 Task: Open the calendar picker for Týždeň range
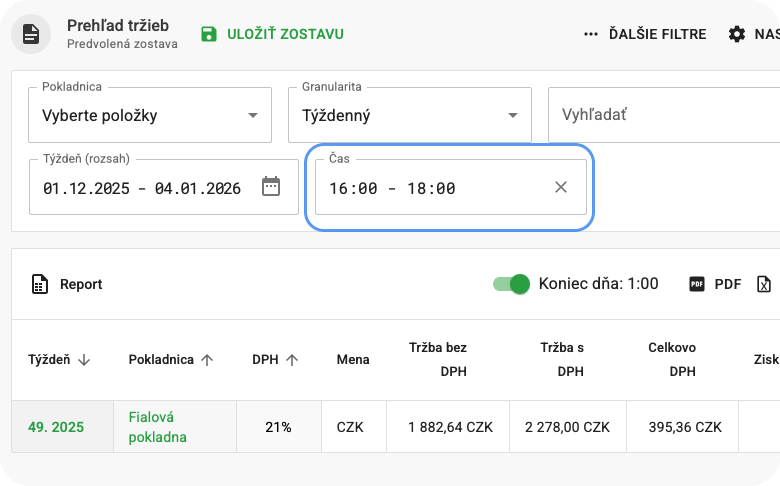click(271, 187)
